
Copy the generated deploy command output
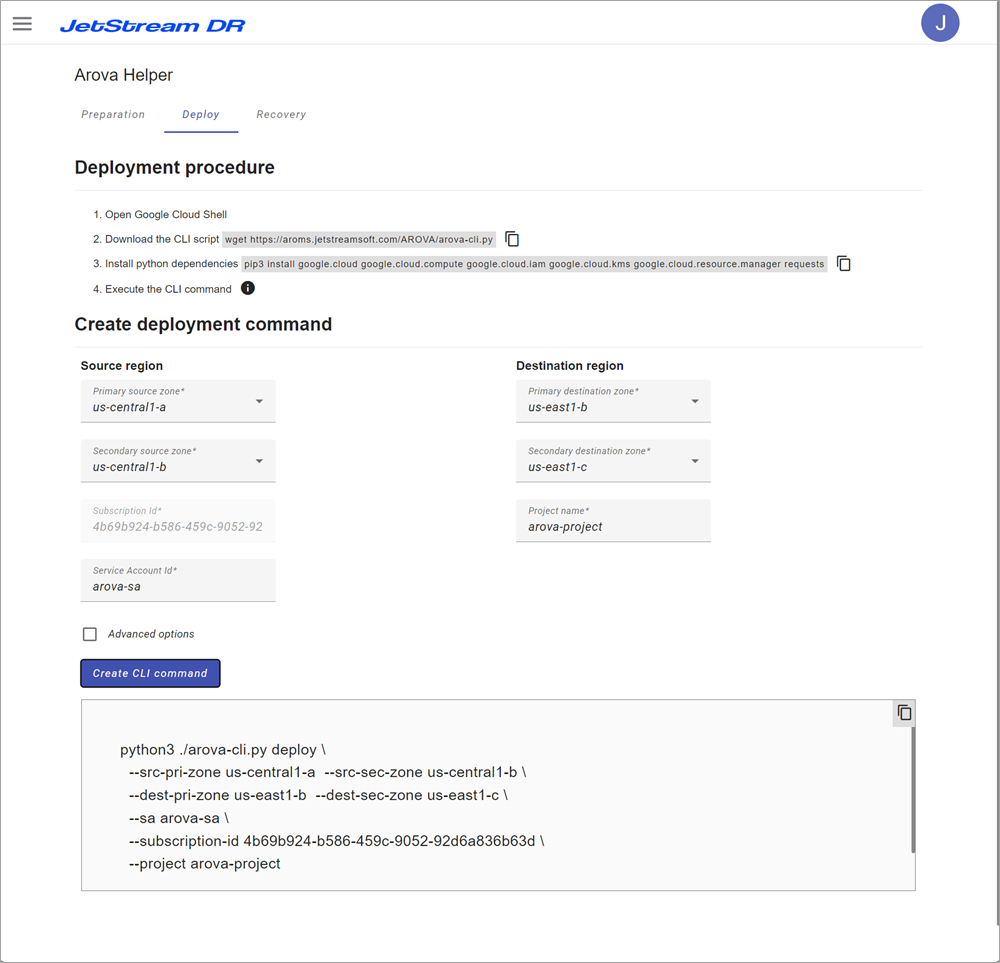(904, 713)
